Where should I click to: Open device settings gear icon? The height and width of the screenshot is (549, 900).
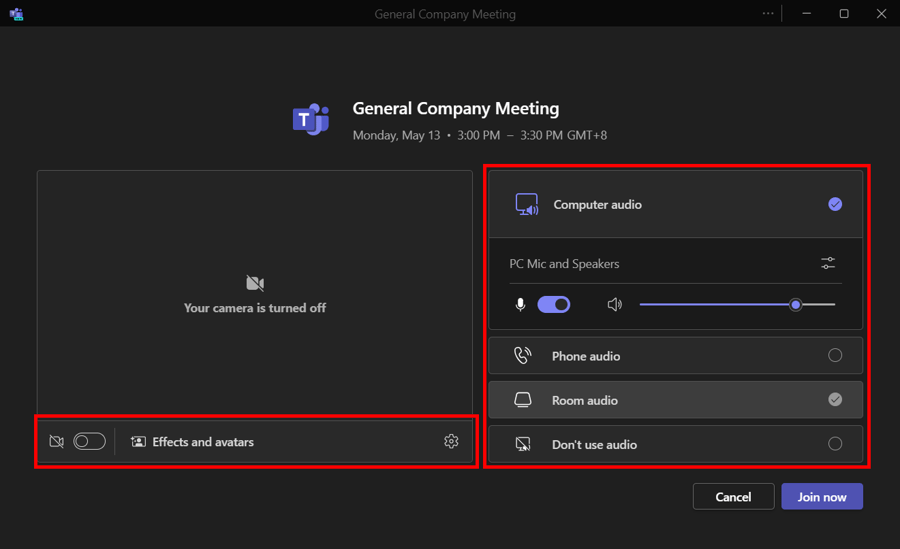451,441
